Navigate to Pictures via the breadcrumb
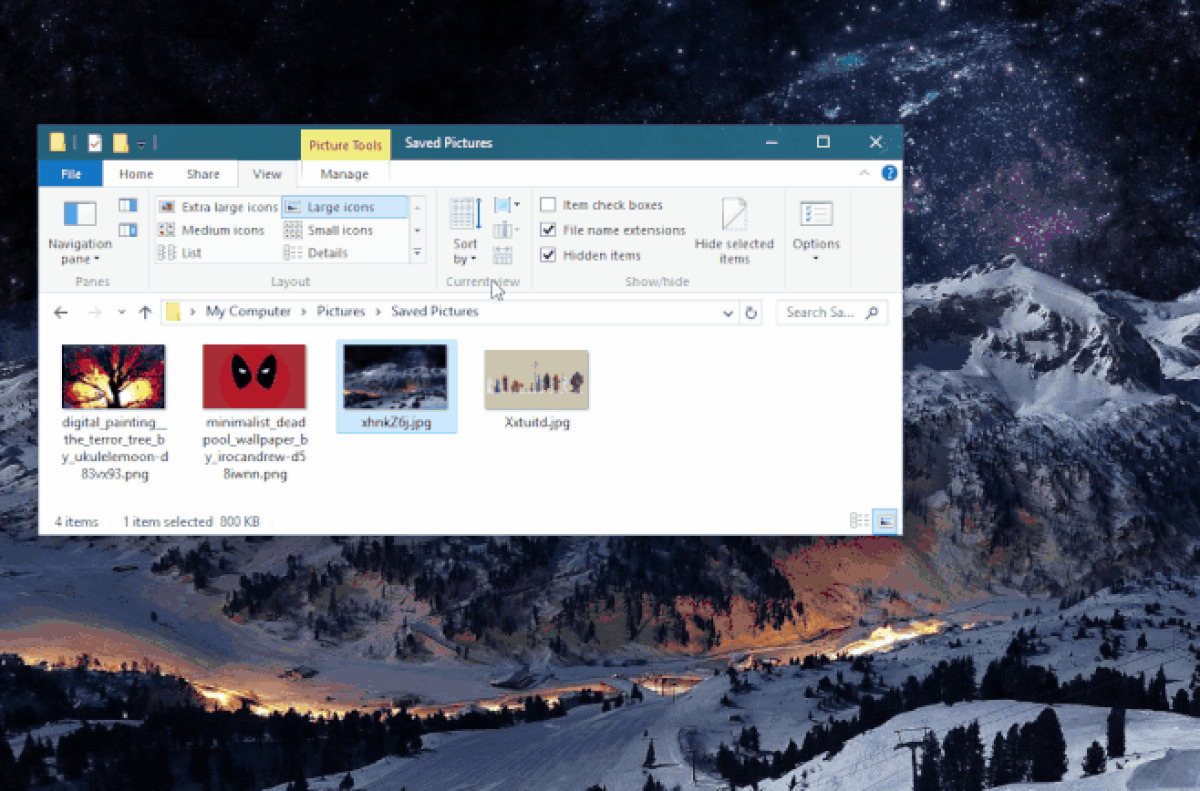Viewport: 1200px width, 791px height. click(x=340, y=311)
